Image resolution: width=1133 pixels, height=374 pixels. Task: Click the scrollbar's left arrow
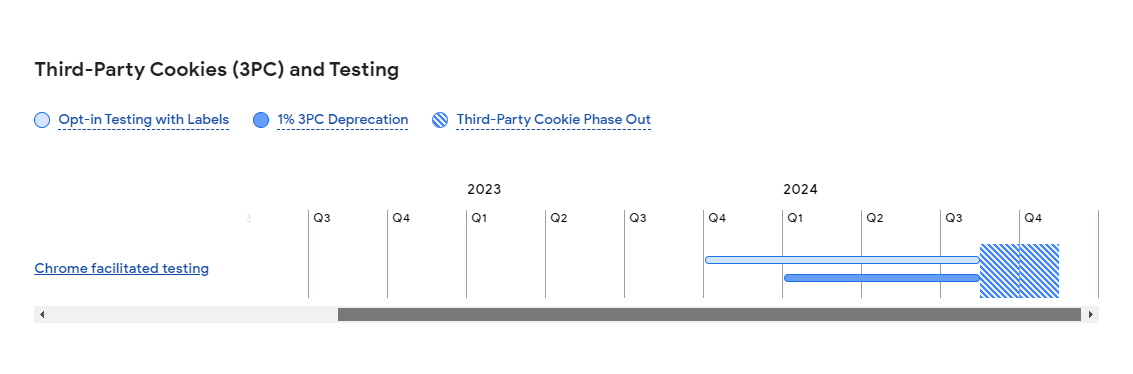42,314
